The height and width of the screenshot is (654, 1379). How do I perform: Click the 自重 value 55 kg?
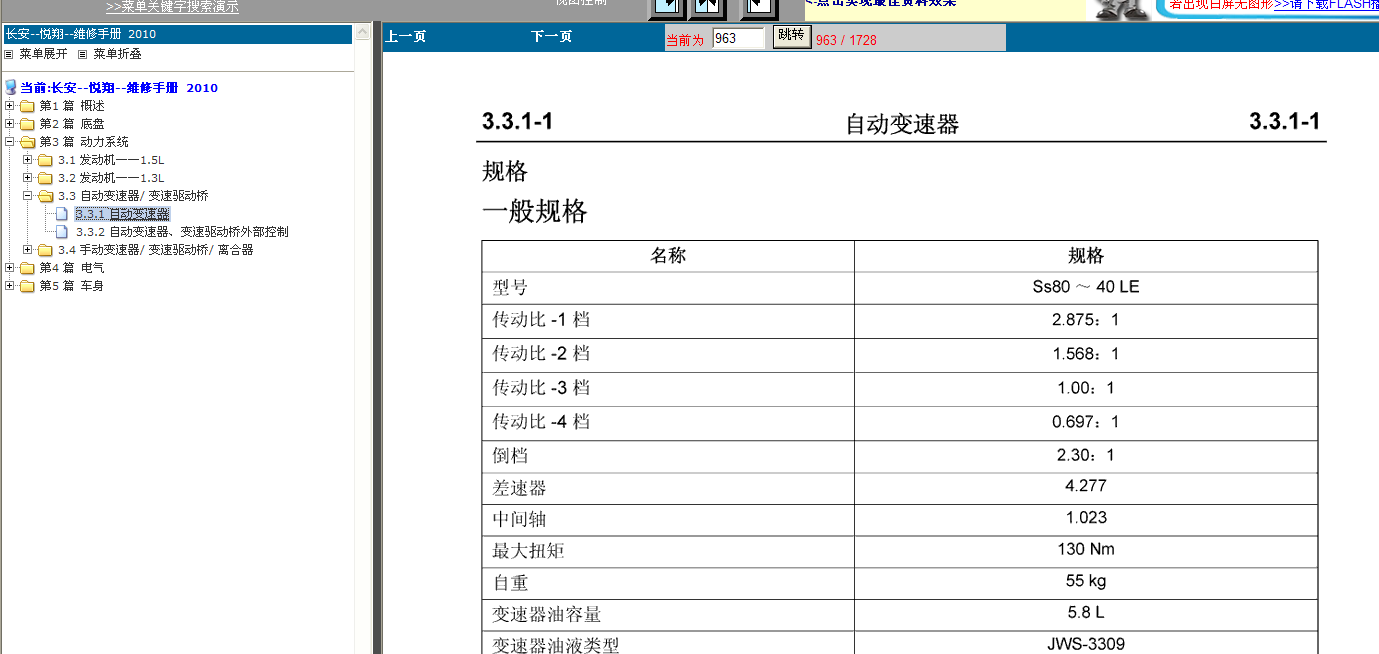coord(1086,581)
